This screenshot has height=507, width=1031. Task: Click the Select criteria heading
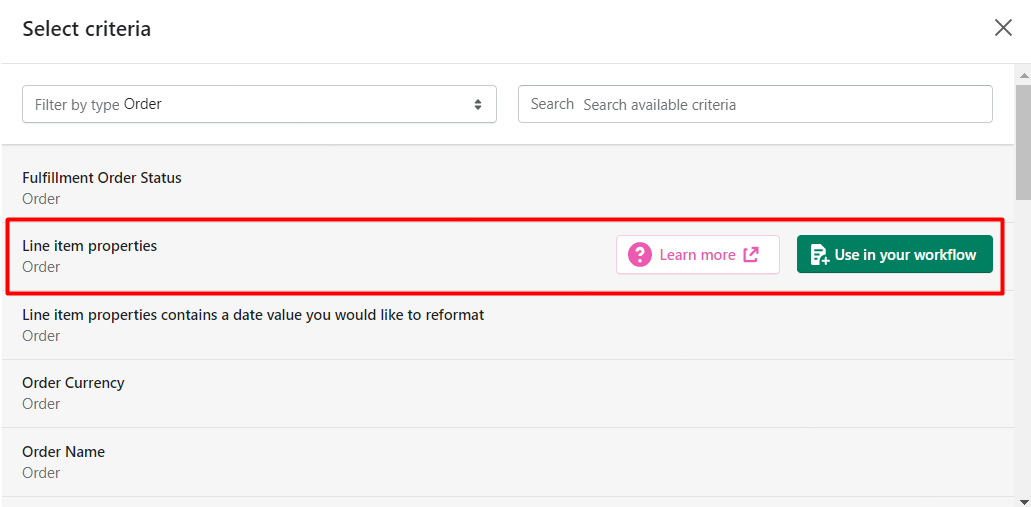coord(87,29)
